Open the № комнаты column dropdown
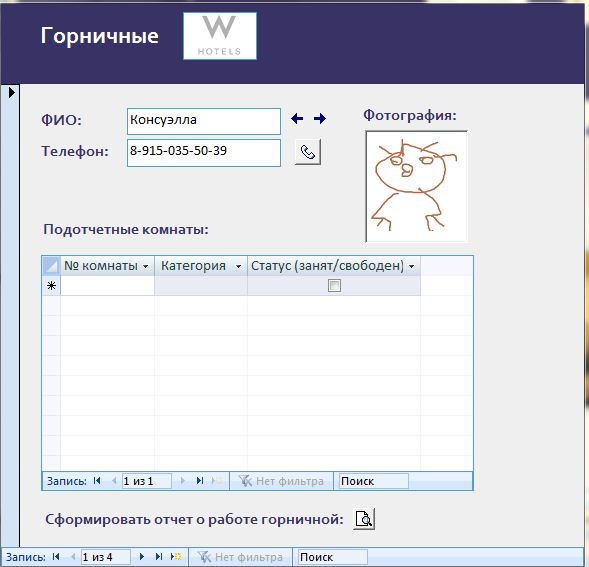 [x=146, y=266]
